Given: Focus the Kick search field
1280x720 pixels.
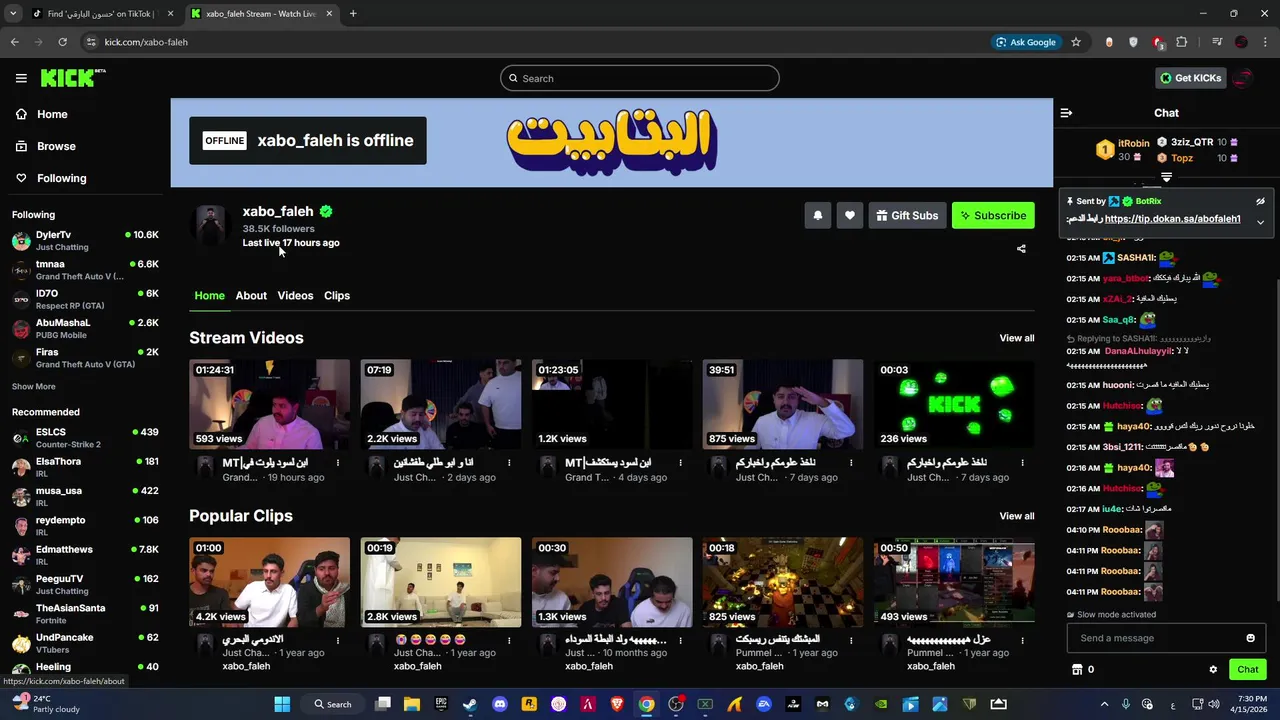Looking at the screenshot, I should pyautogui.click(x=640, y=78).
